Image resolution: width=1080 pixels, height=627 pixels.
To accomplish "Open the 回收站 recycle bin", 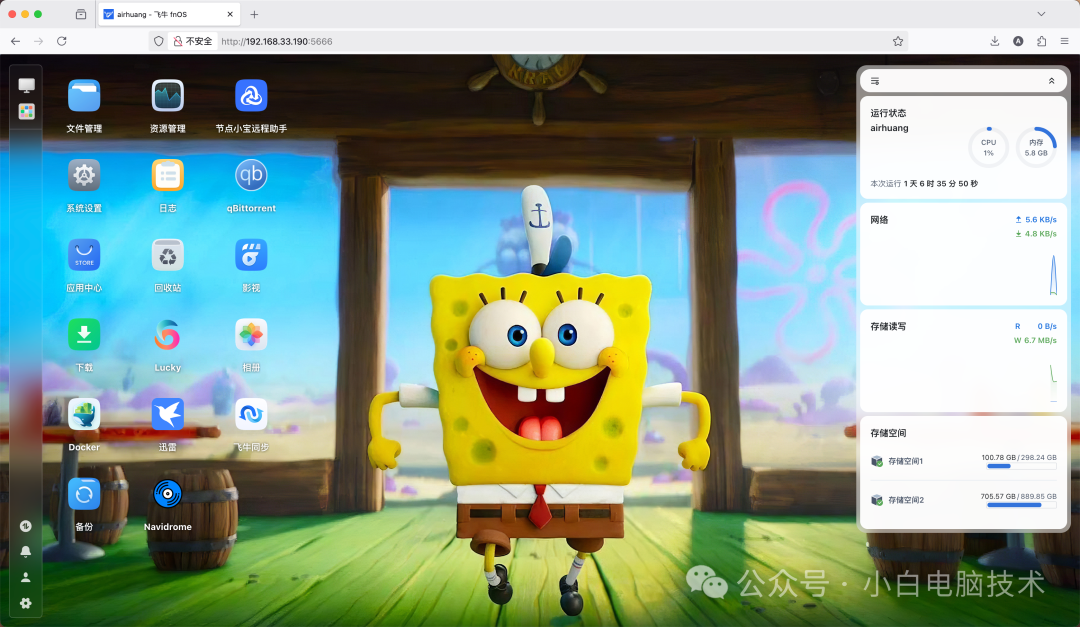I will [167, 256].
